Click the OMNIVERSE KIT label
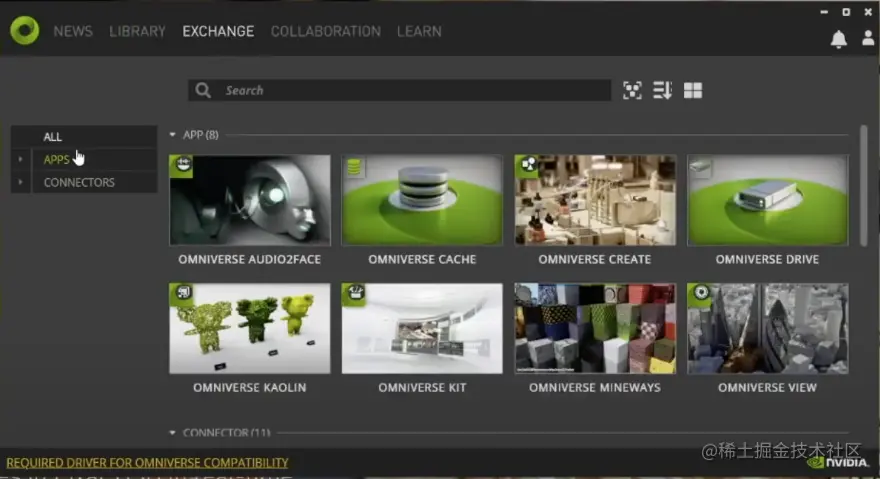Screen dimensions: 880x479 click(x=422, y=387)
